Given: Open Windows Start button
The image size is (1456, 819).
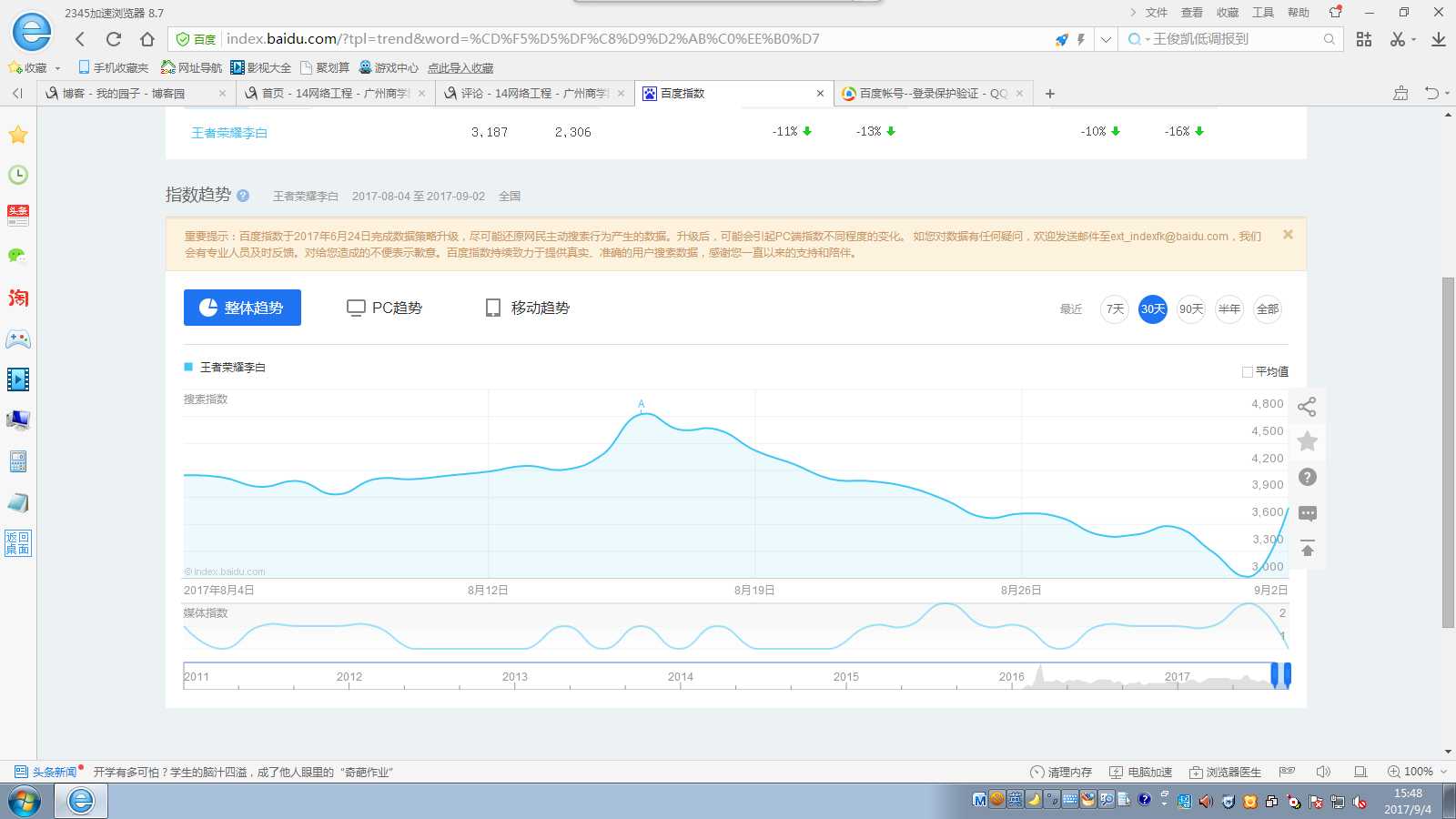Looking at the screenshot, I should tap(25, 802).
